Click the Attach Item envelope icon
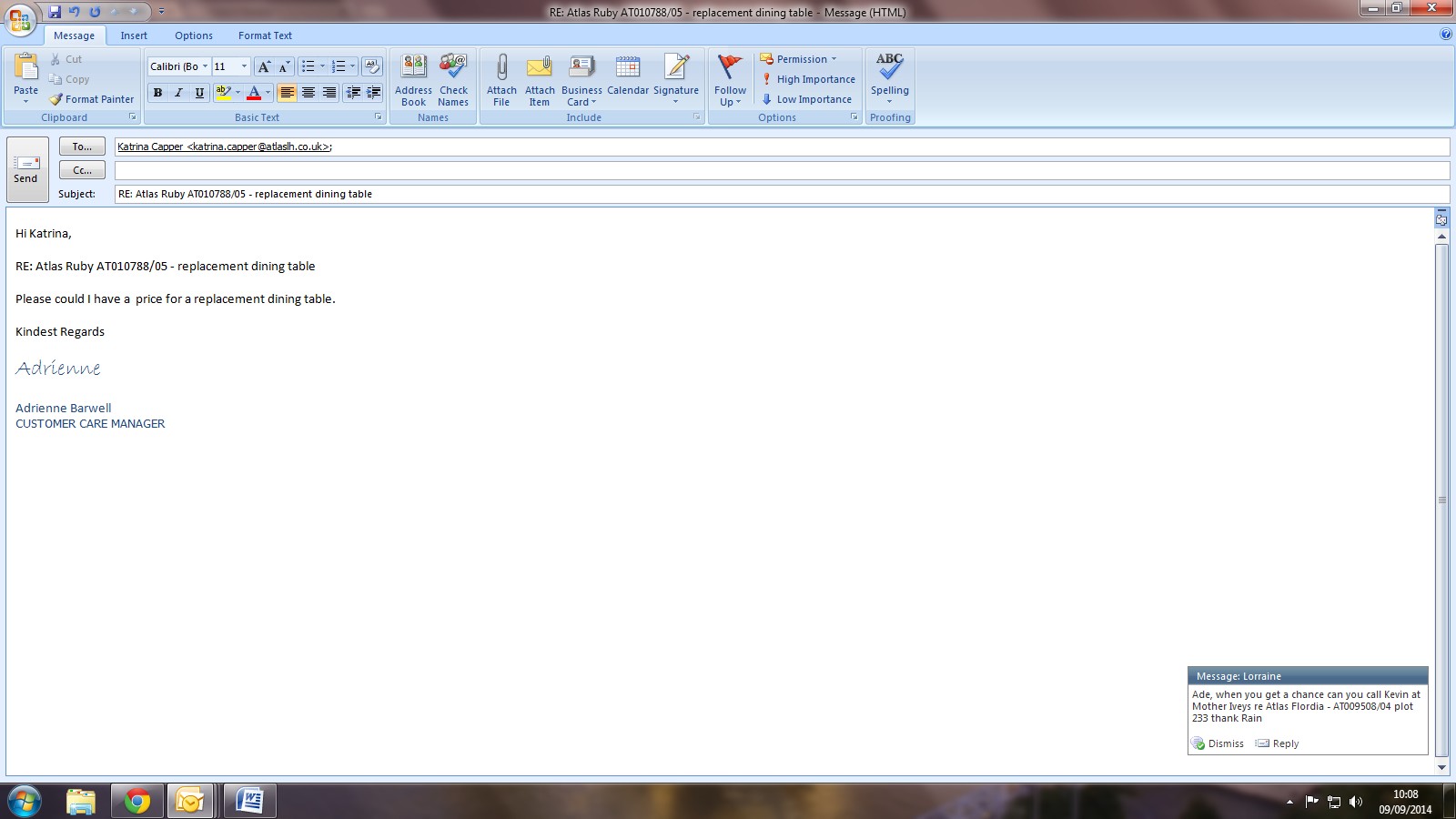 coord(540,68)
